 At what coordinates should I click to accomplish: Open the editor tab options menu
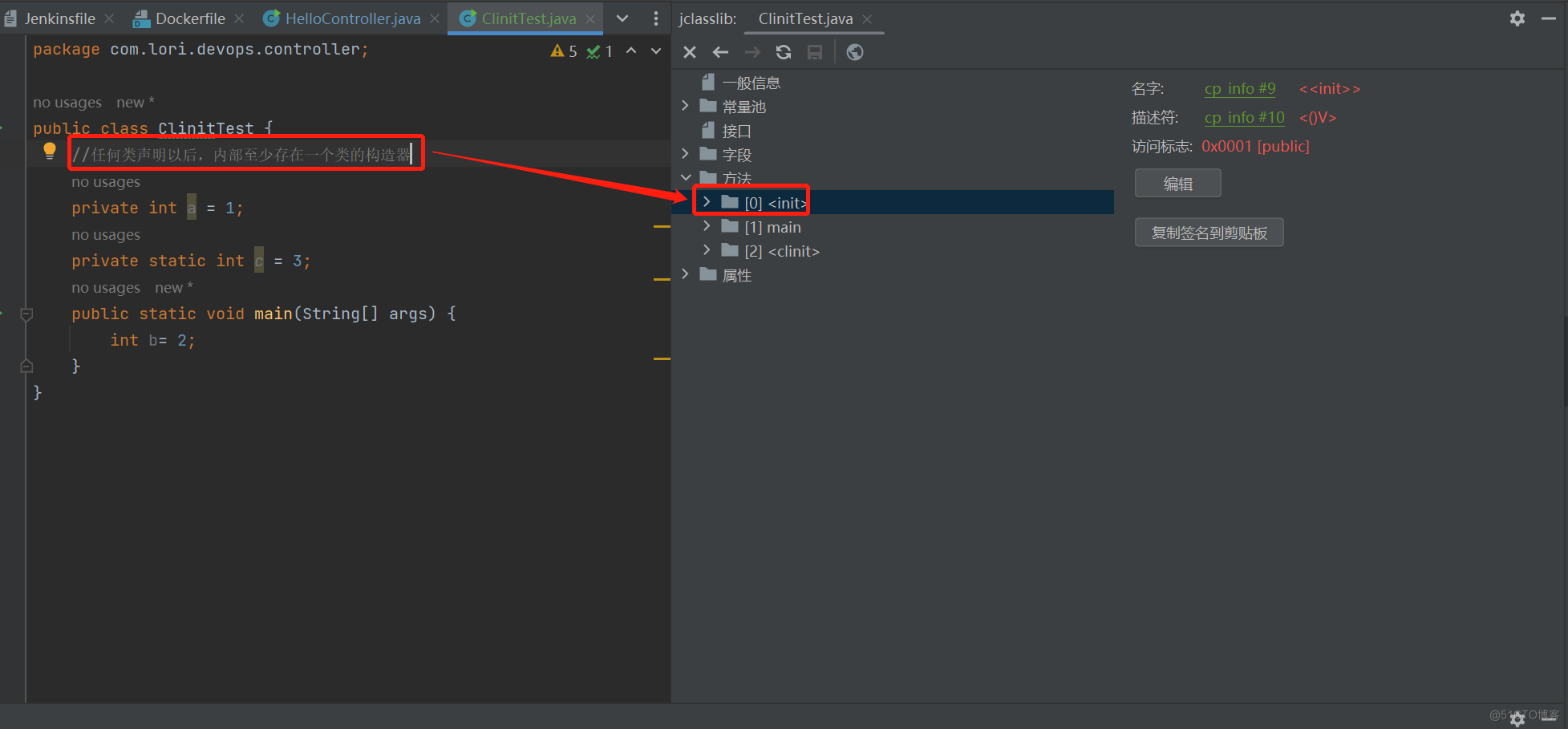(656, 18)
